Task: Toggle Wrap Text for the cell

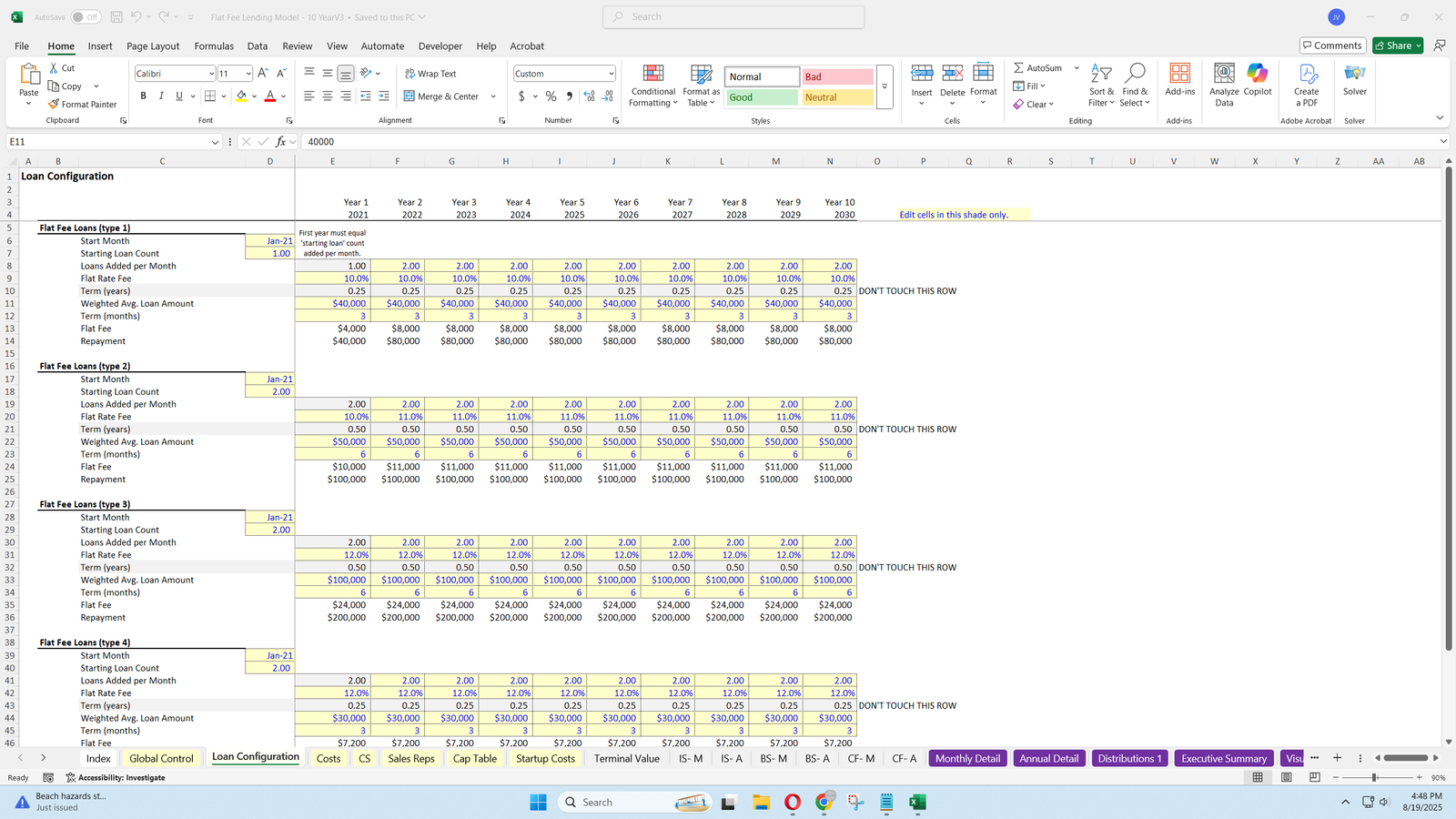Action: (430, 74)
